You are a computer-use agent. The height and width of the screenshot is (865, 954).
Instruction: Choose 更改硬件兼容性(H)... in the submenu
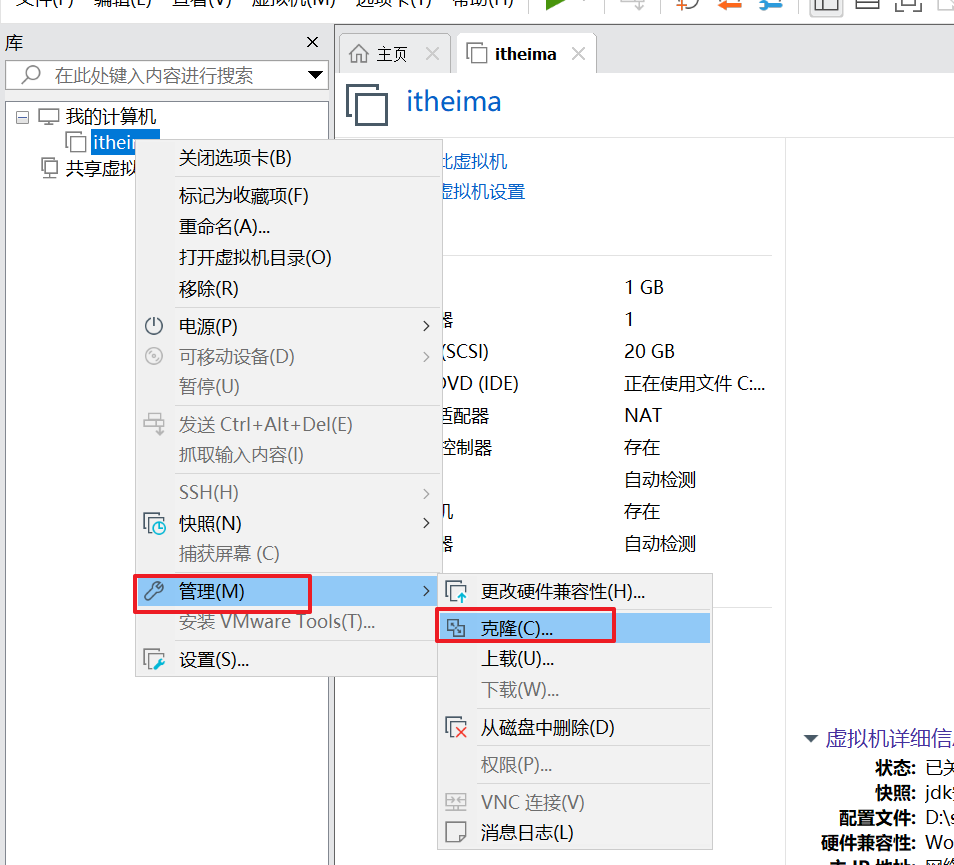point(574,592)
